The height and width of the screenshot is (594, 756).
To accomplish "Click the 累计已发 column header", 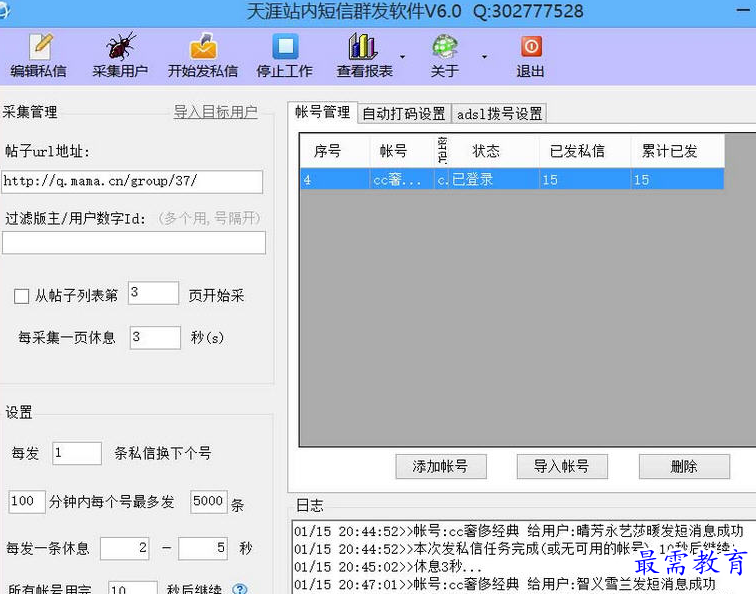I will click(x=677, y=151).
